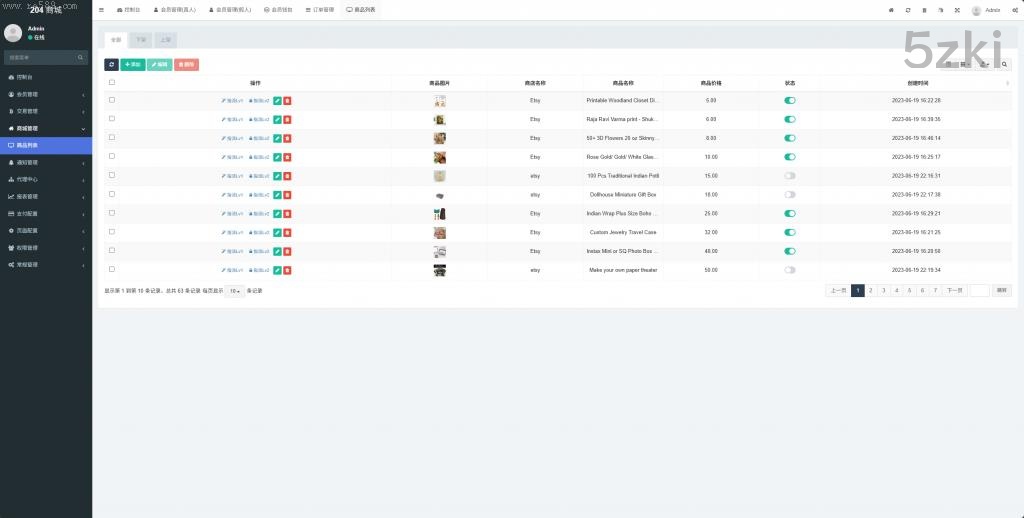Click the dark refresh button above the table

pos(111,64)
